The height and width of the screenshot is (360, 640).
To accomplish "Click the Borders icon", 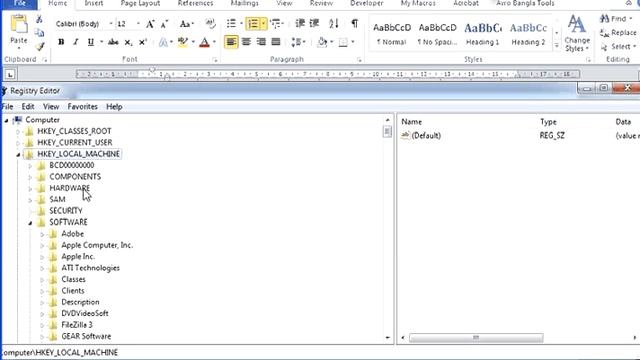I will coord(343,42).
